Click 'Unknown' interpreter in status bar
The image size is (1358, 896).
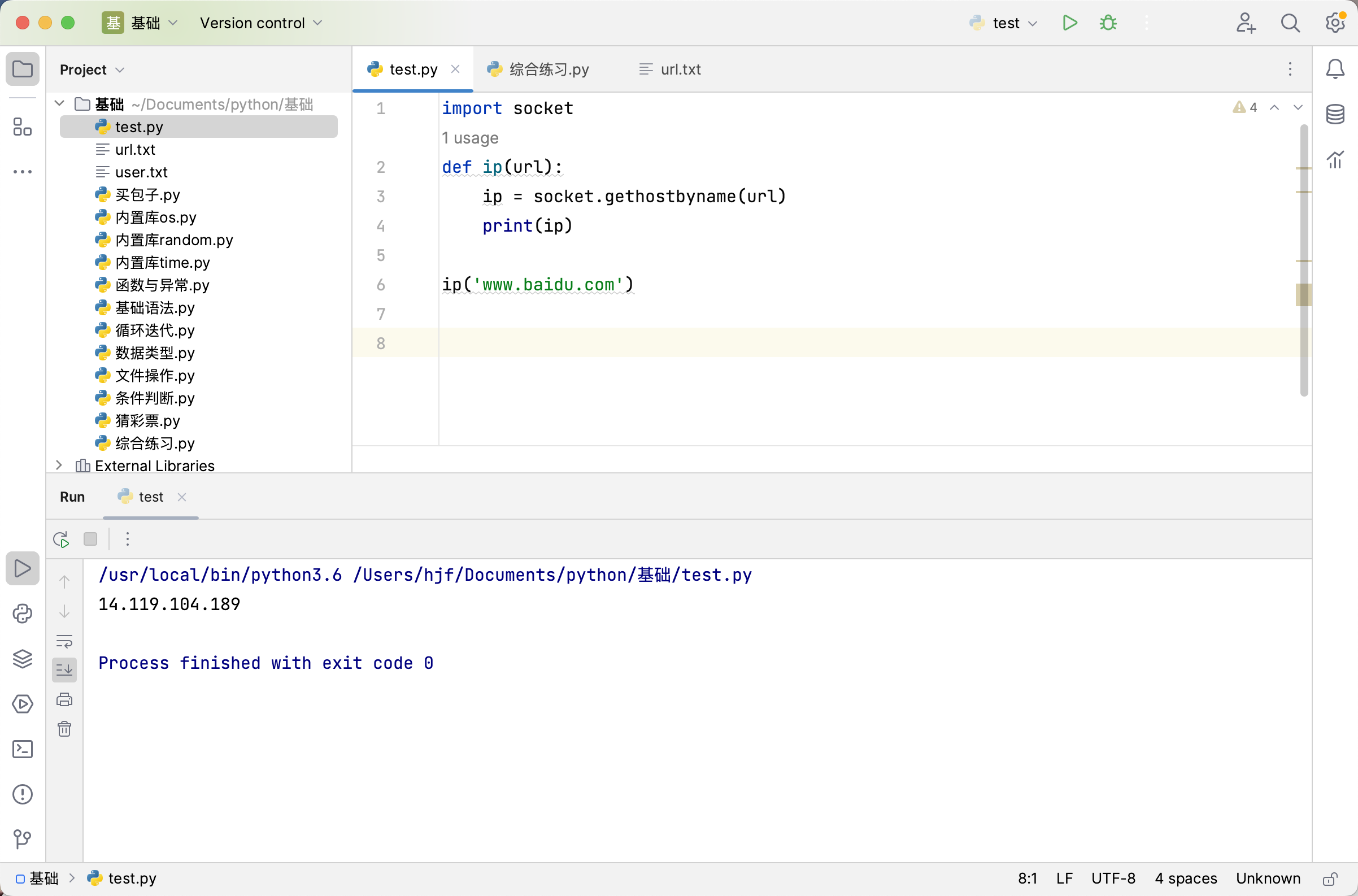point(1268,878)
